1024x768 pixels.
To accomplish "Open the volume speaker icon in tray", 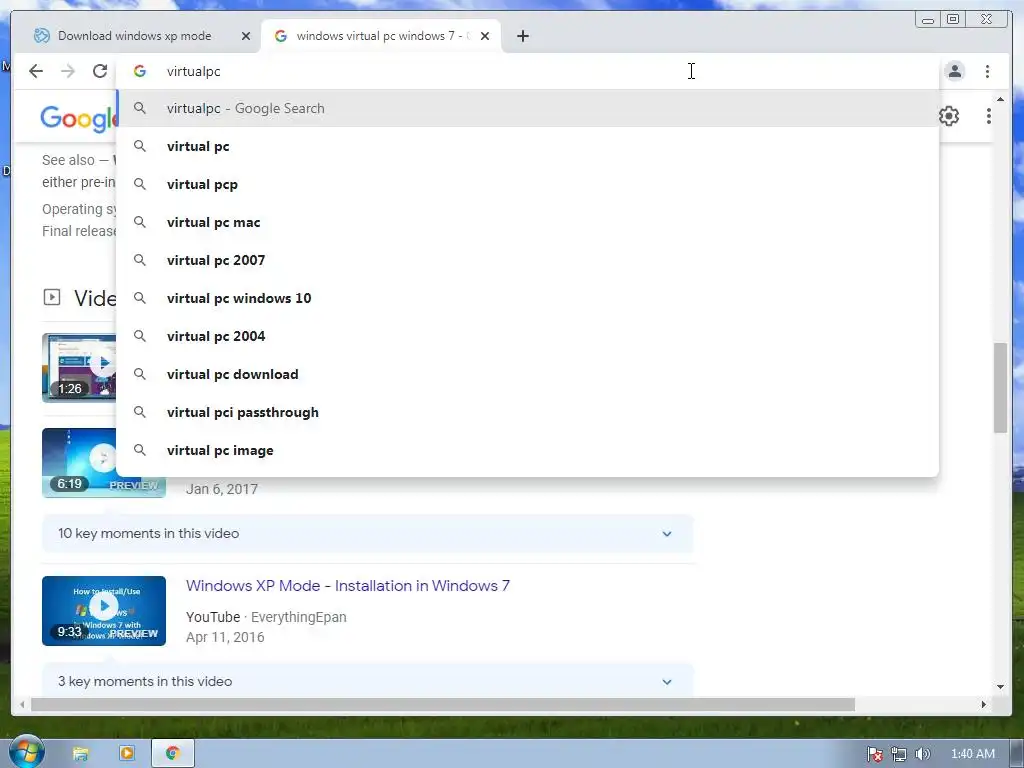I will pyautogui.click(x=923, y=754).
